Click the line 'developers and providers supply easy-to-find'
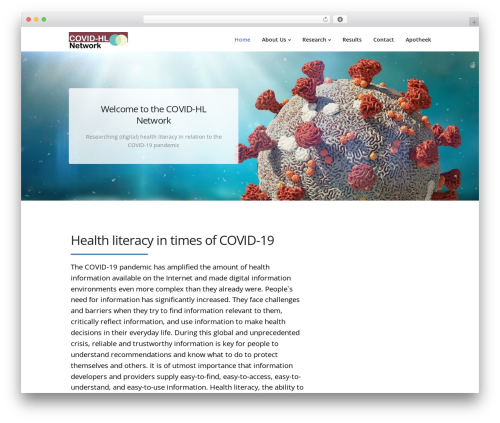 click(185, 377)
